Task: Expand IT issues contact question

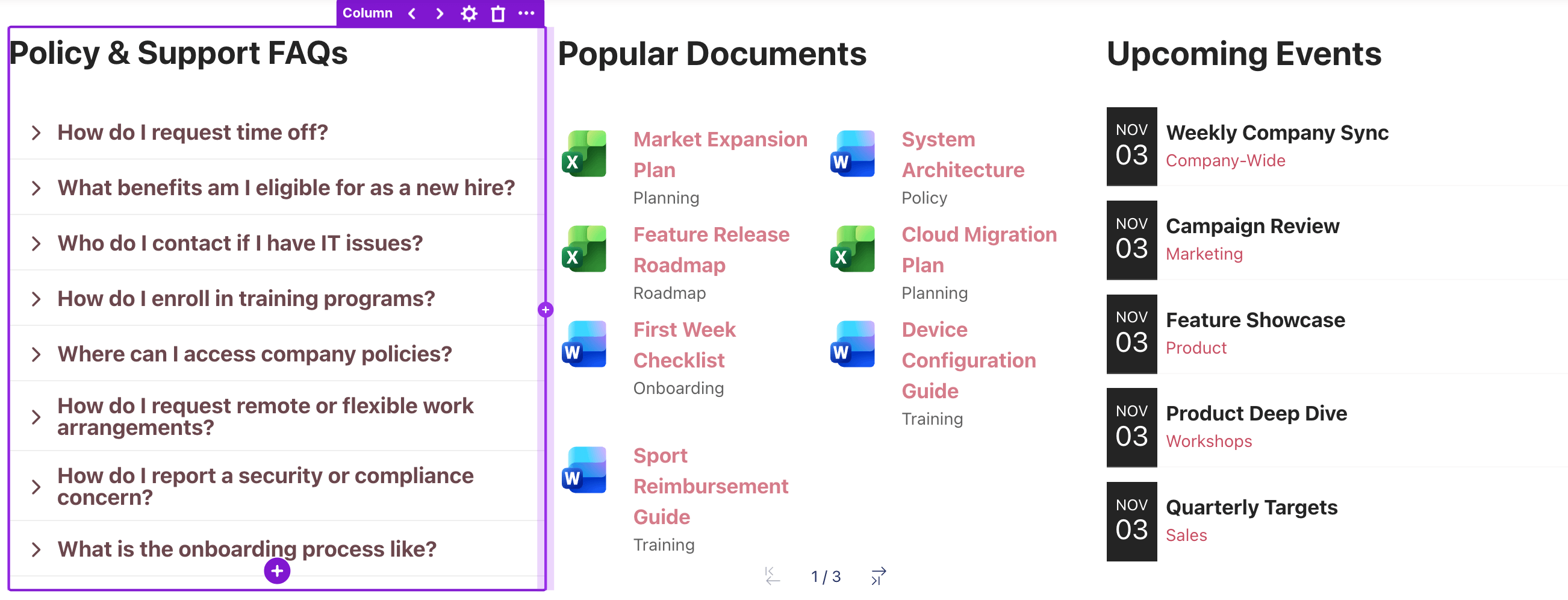Action: [x=277, y=243]
